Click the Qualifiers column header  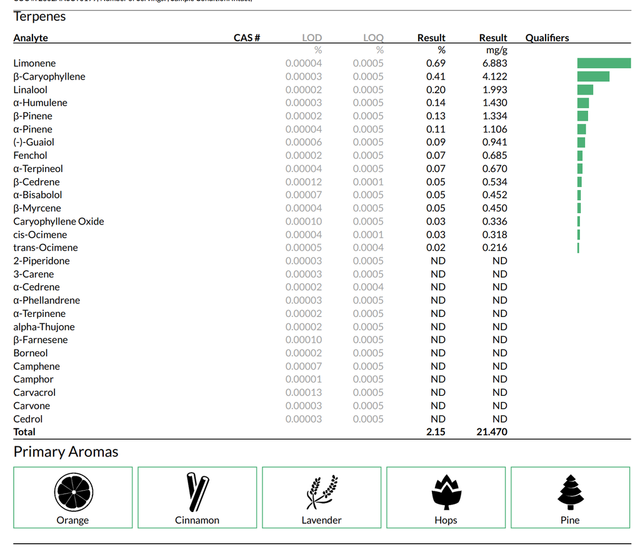pyautogui.click(x=547, y=38)
